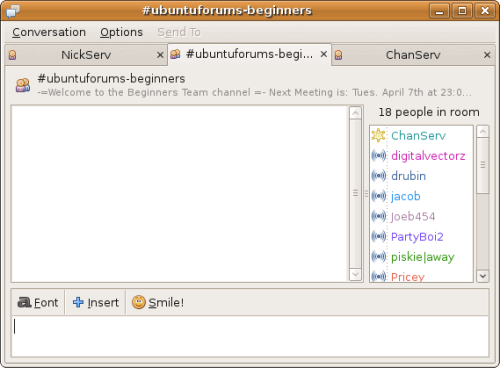Viewport: 500px width, 368px height.
Task: Click the voice icon next to piskie|away
Action: [379, 256]
